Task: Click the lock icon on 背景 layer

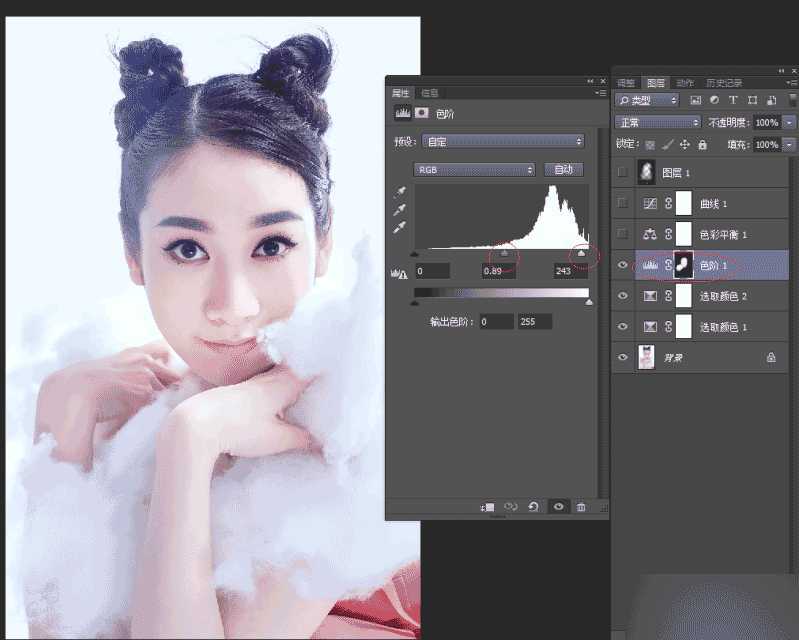Action: pyautogui.click(x=771, y=357)
